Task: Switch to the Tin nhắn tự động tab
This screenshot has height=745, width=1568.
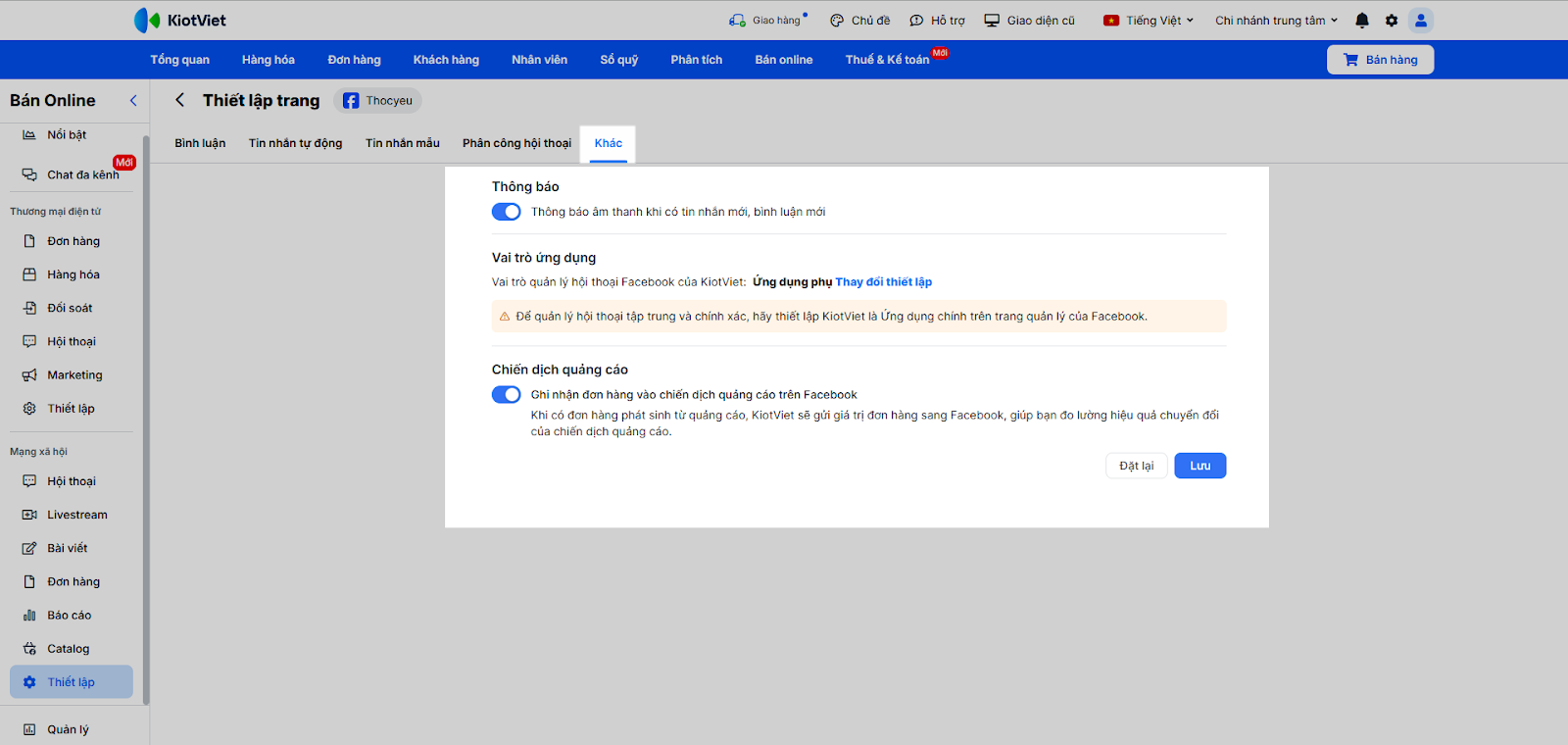Action: [295, 143]
